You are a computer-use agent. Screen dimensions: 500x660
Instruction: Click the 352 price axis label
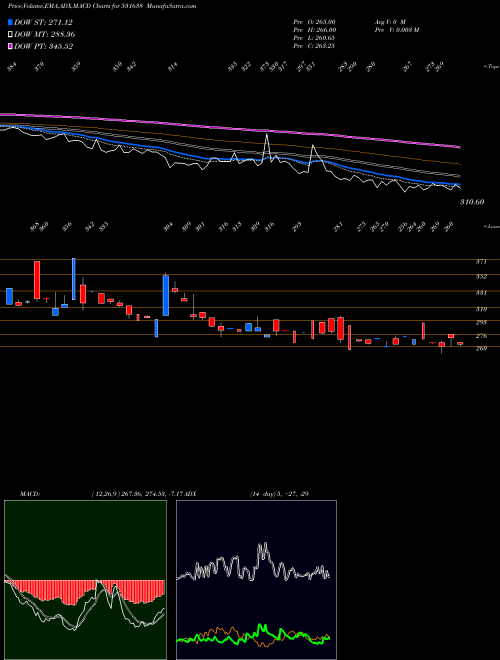coord(481,277)
